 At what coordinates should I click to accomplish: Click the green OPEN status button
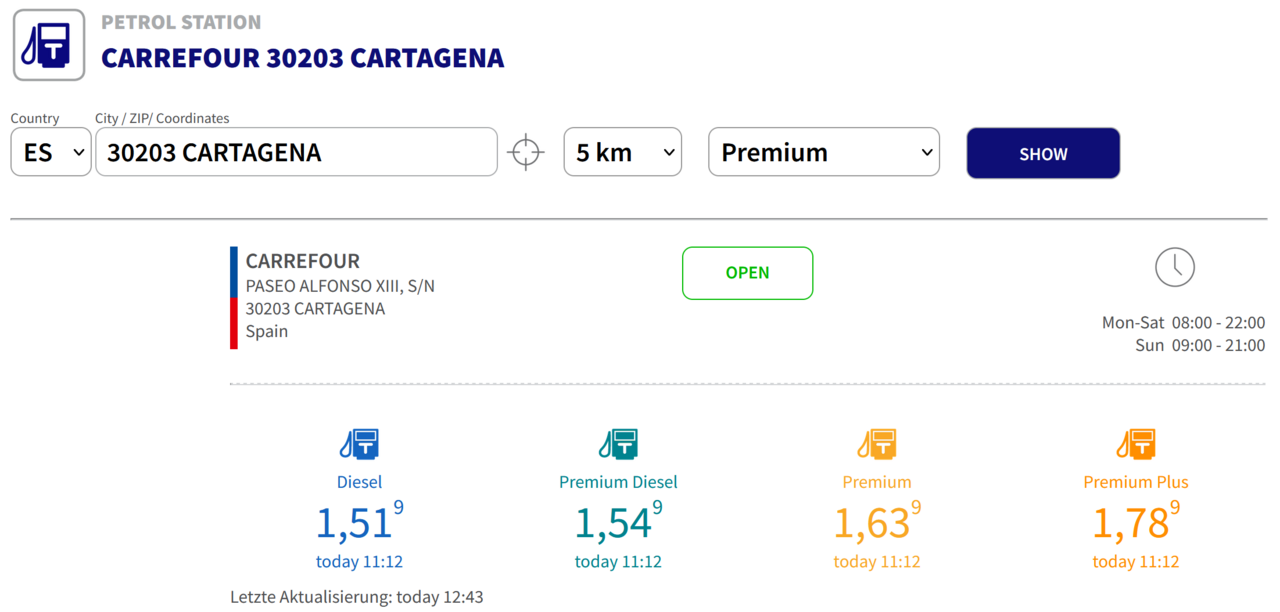pos(747,273)
